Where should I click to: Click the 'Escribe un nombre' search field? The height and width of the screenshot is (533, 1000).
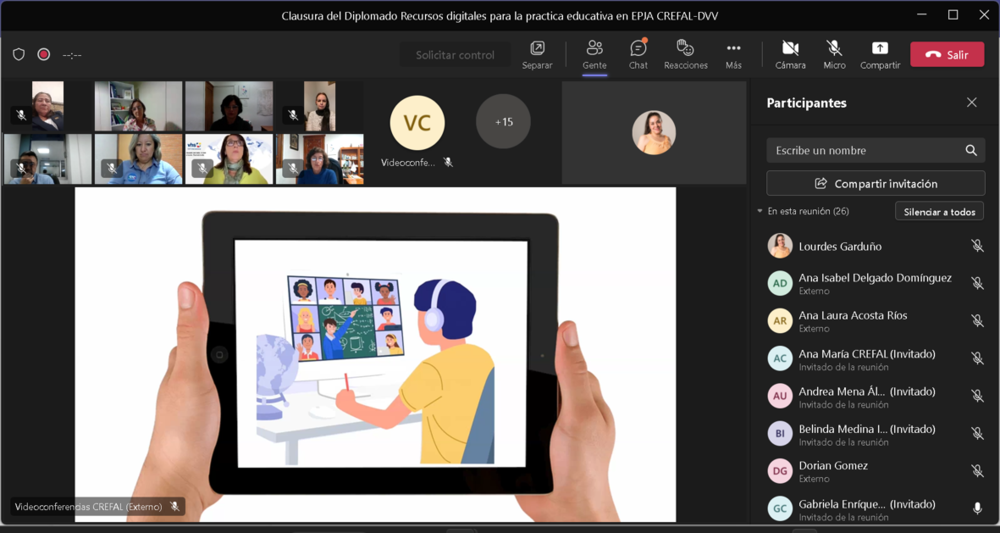click(860, 151)
